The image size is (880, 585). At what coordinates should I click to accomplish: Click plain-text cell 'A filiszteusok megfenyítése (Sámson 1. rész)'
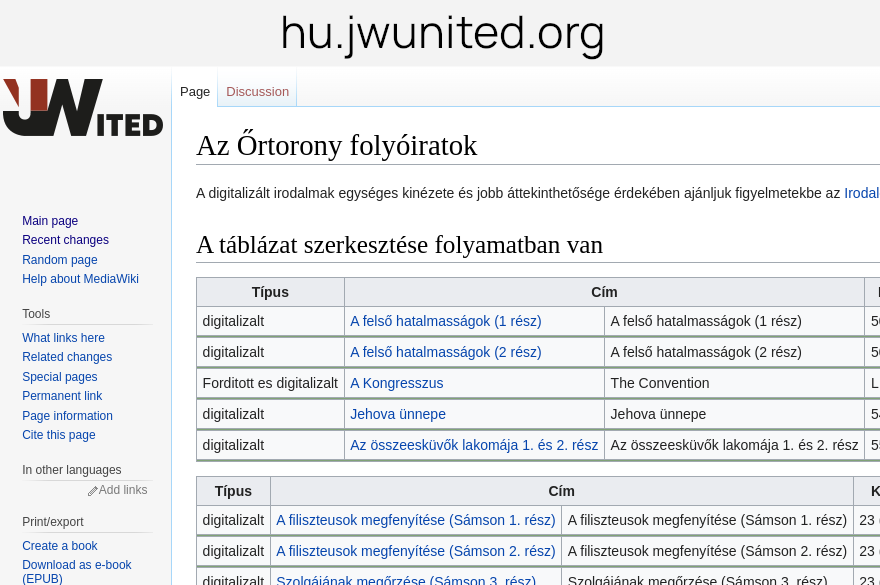pyautogui.click(x=707, y=520)
